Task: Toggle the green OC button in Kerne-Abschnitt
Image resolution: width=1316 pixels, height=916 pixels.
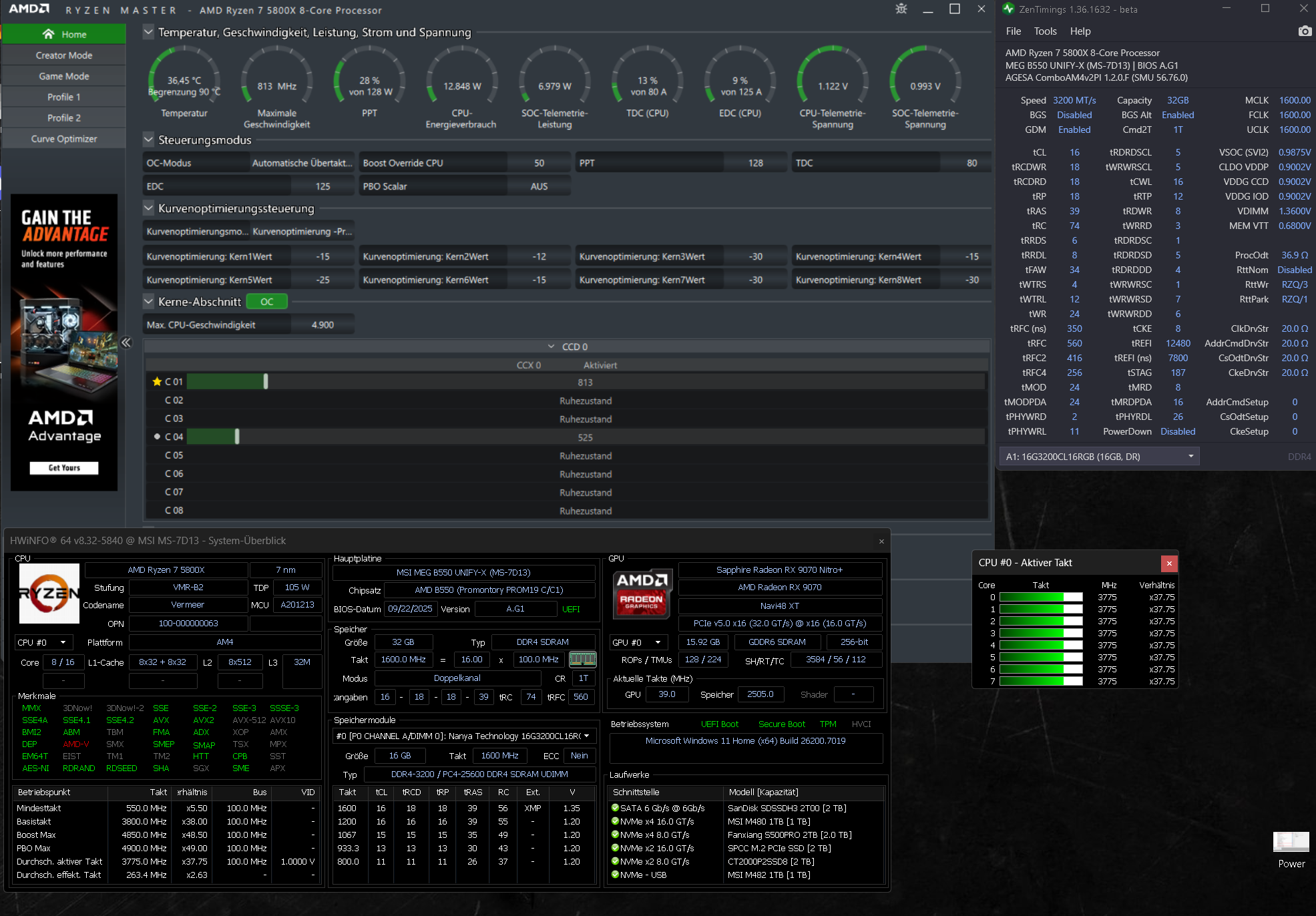Action: pyautogui.click(x=266, y=302)
